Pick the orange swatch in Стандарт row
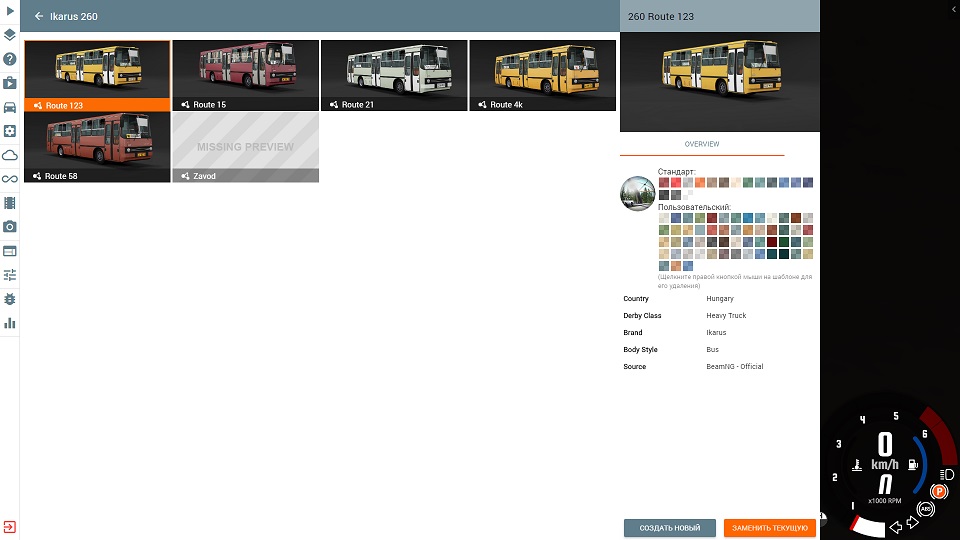Viewport: 960px width, 540px height. pyautogui.click(x=700, y=183)
